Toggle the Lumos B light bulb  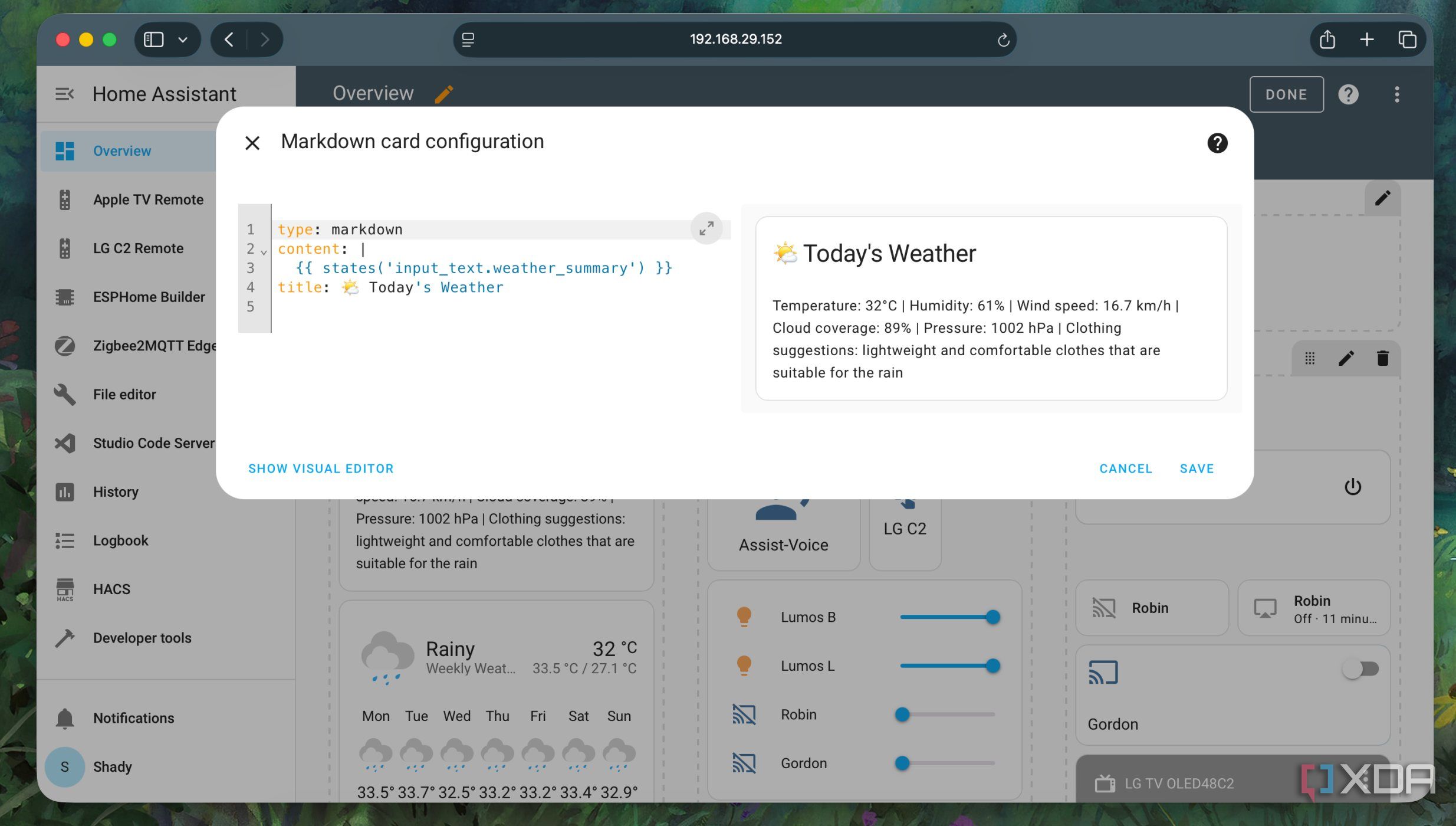tap(744, 617)
